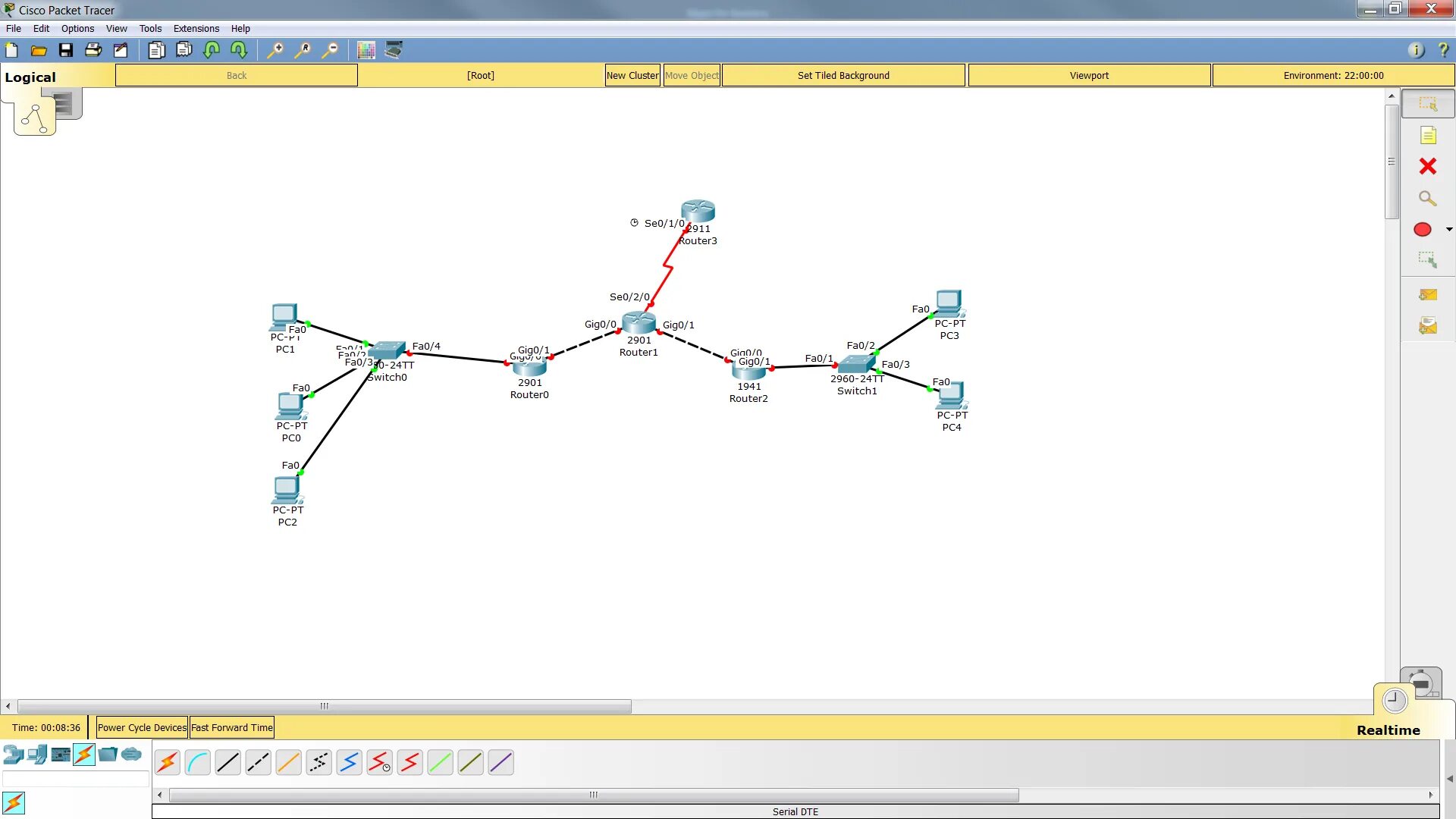
Task: Open the Extensions menu
Action: coord(196,29)
